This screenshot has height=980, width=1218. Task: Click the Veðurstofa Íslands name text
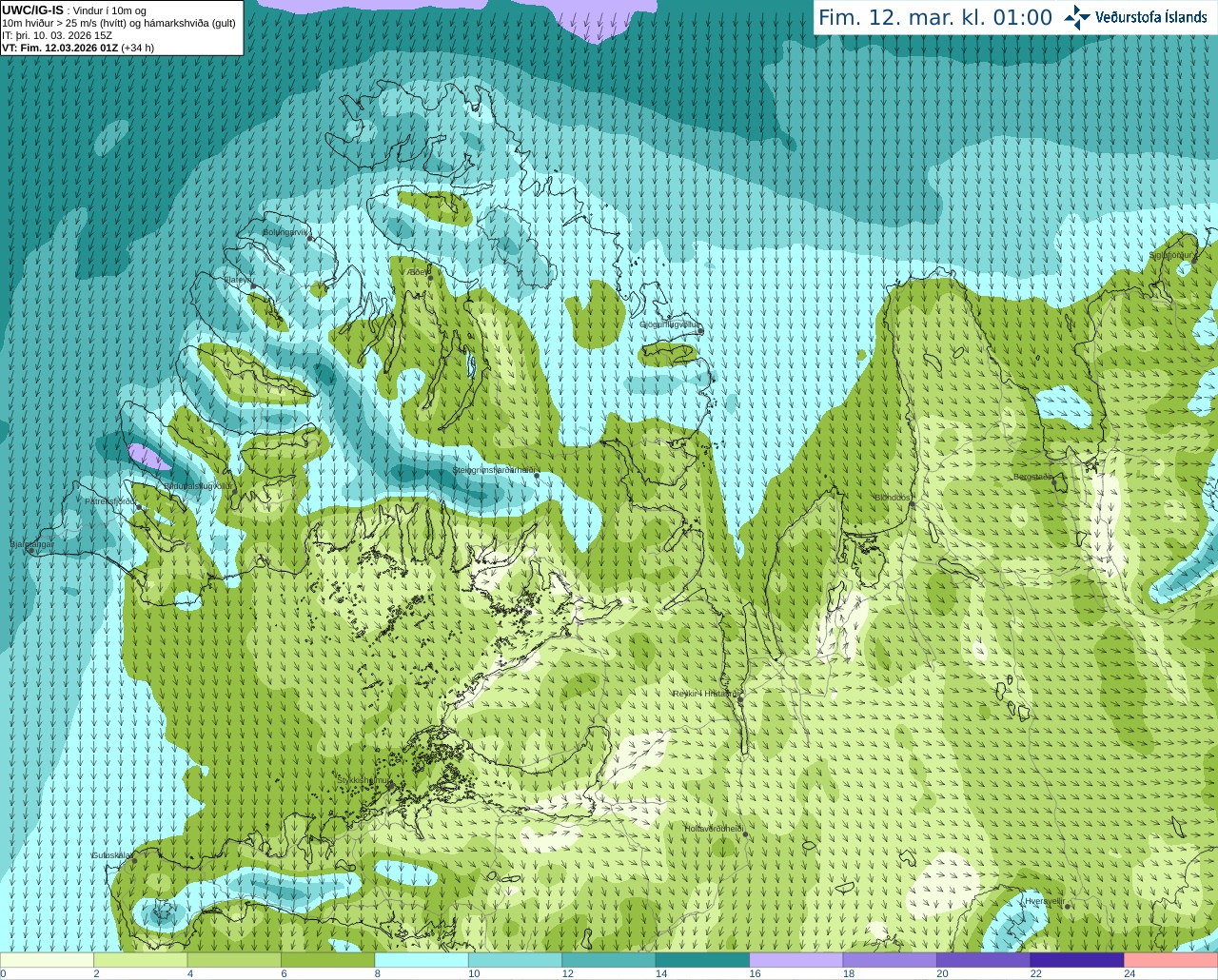point(1151,17)
